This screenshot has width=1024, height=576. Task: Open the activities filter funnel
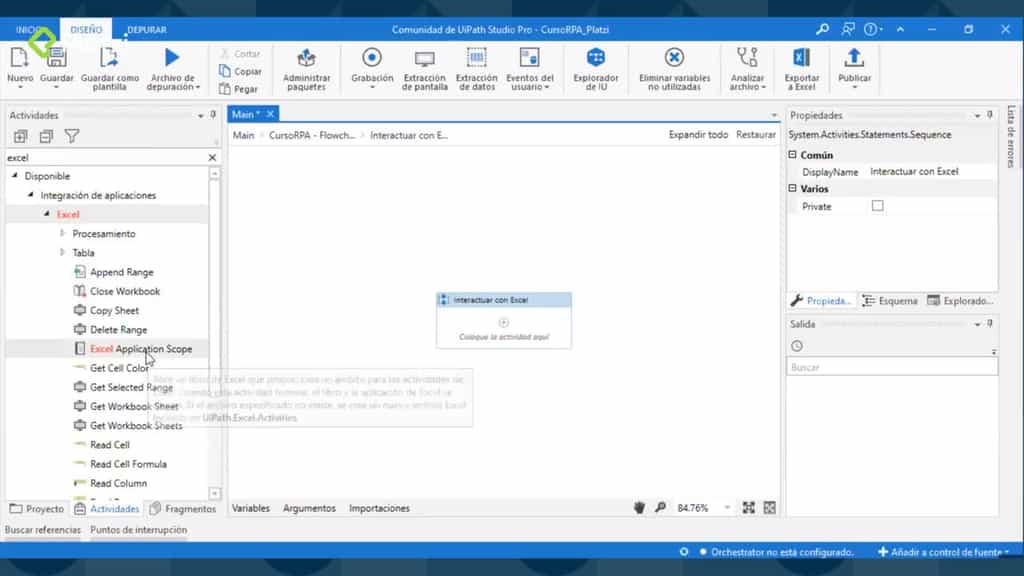tap(72, 136)
